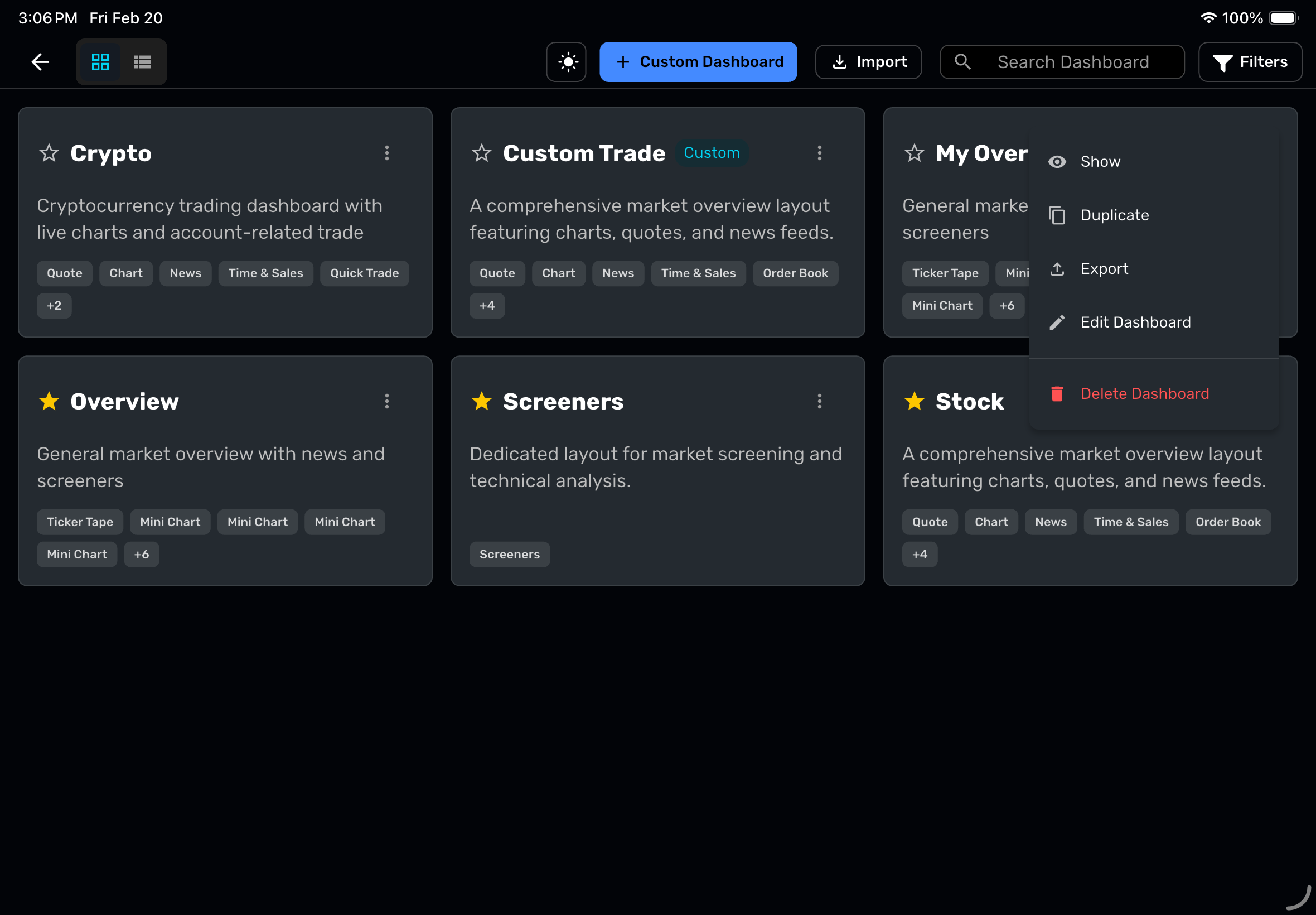Click the Search Dashboard field
The width and height of the screenshot is (1316, 915).
coord(1073,61)
